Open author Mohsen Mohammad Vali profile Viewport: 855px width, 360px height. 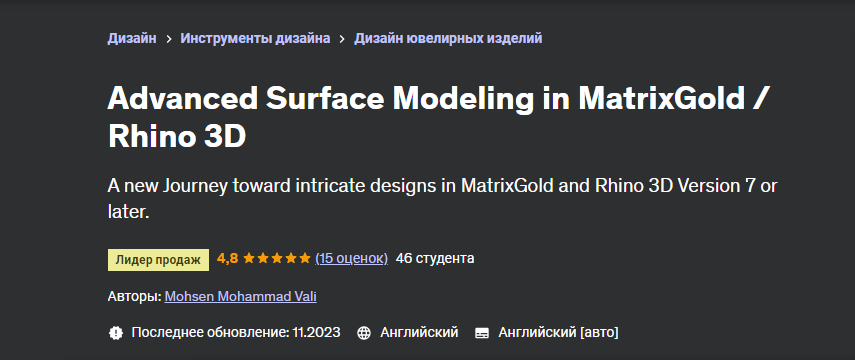coord(240,296)
